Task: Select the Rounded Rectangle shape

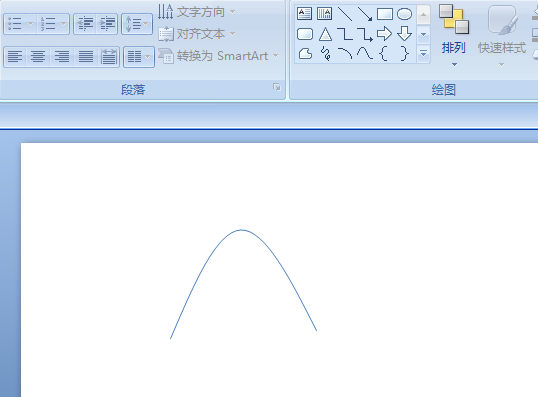Action: point(304,34)
